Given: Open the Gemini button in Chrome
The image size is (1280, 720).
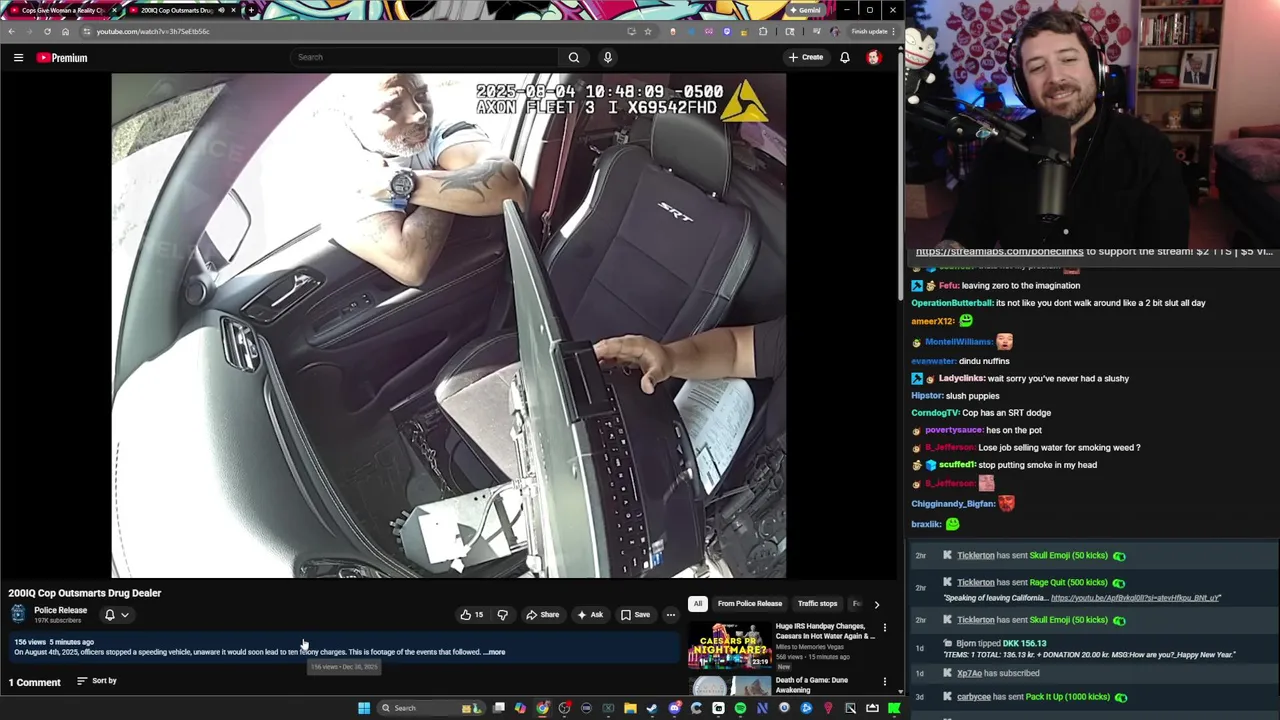Looking at the screenshot, I should pos(805,10).
